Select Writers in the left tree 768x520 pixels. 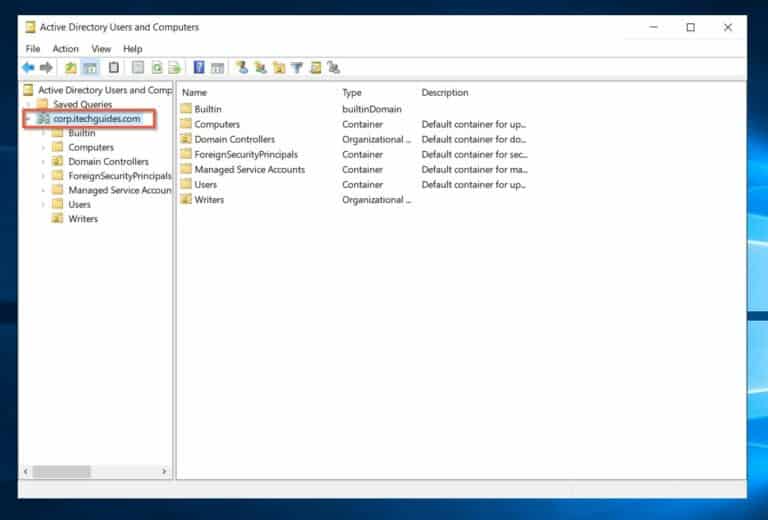pyautogui.click(x=83, y=218)
